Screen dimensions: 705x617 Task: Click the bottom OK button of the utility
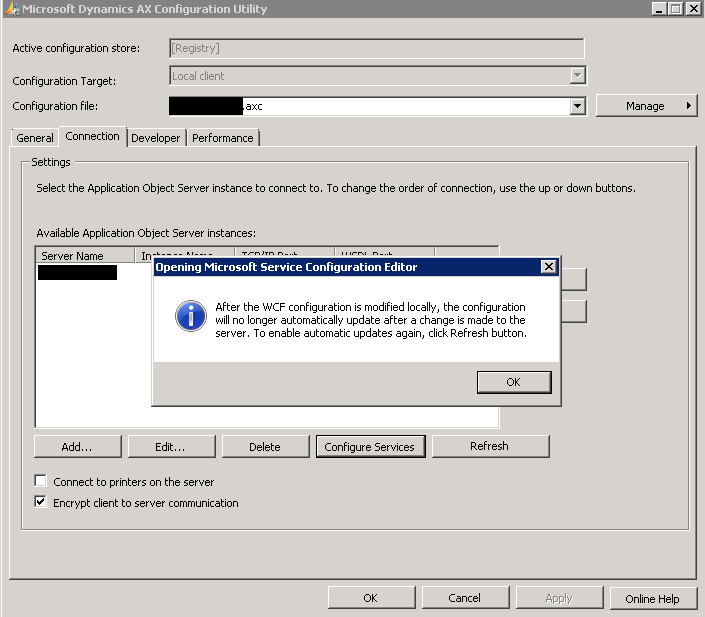[371, 598]
